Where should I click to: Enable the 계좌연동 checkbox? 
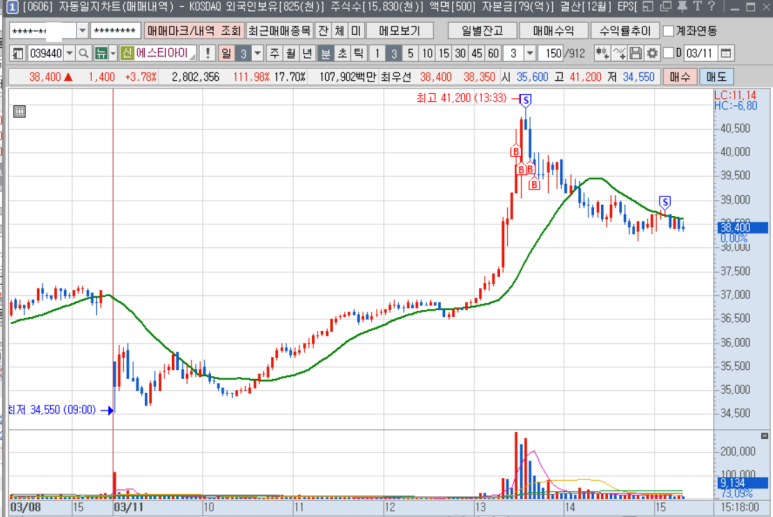668,30
